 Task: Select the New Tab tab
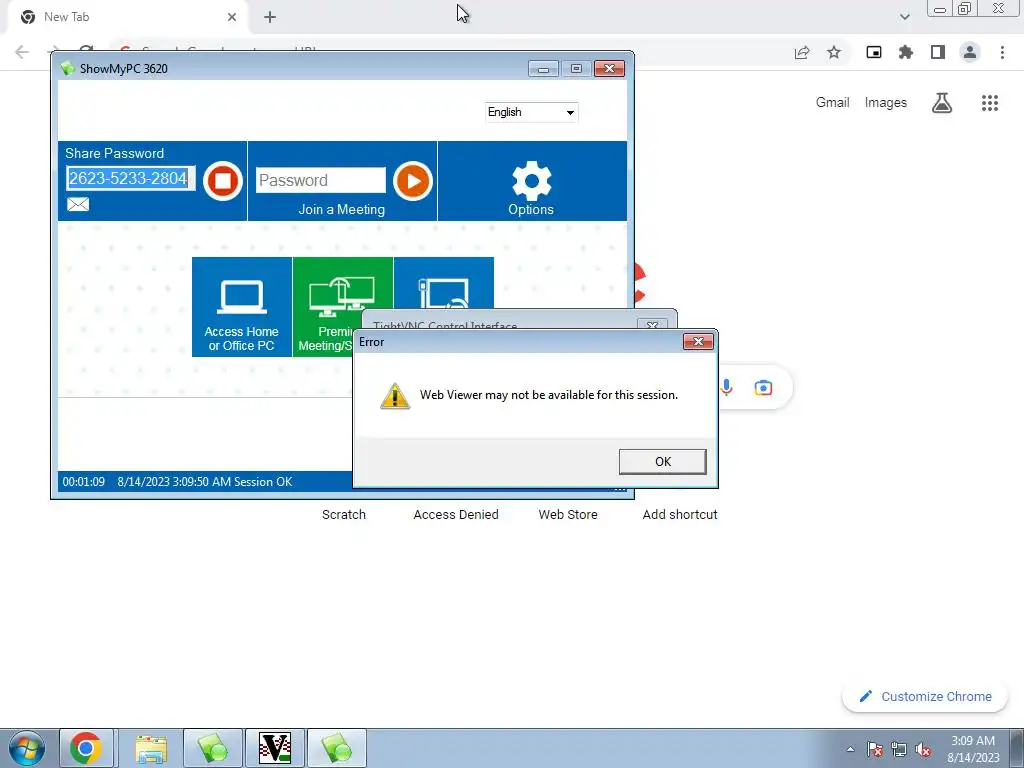point(127,17)
